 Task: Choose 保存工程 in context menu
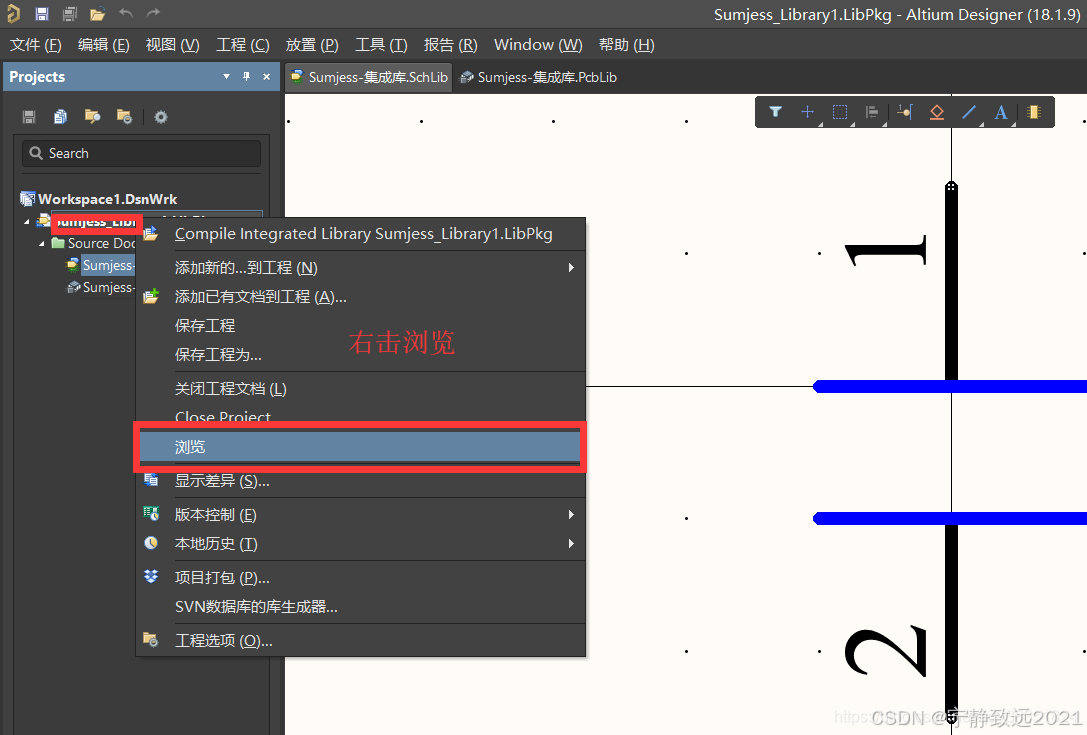pyautogui.click(x=360, y=326)
